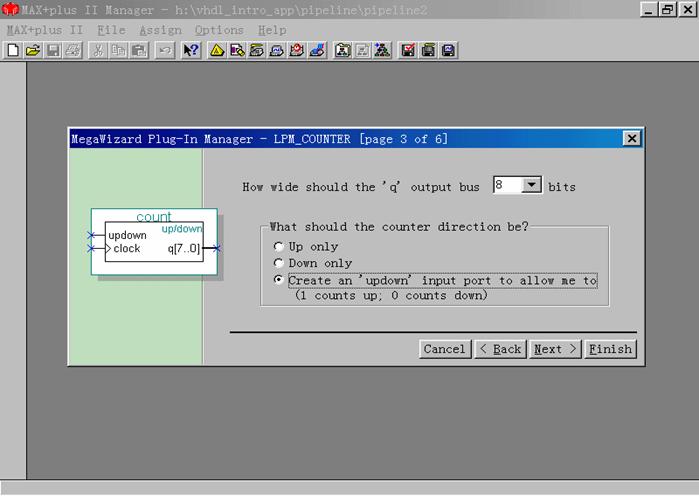This screenshot has height=496, width=699.
Task: Open the Compiler icon
Action: [257, 50]
